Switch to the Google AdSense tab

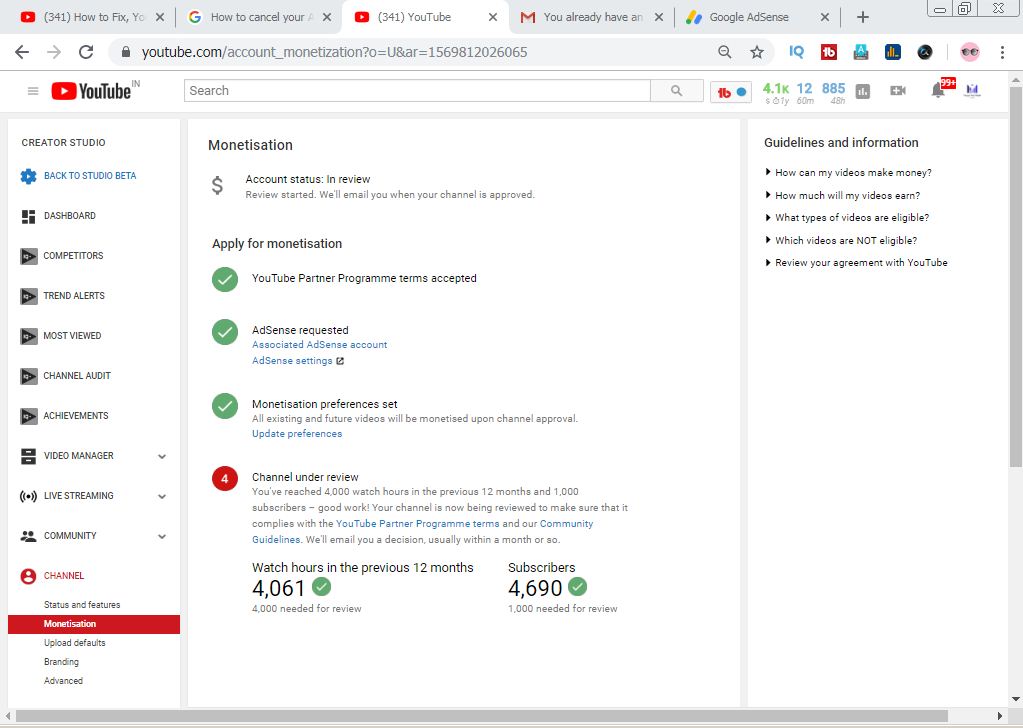pos(749,17)
